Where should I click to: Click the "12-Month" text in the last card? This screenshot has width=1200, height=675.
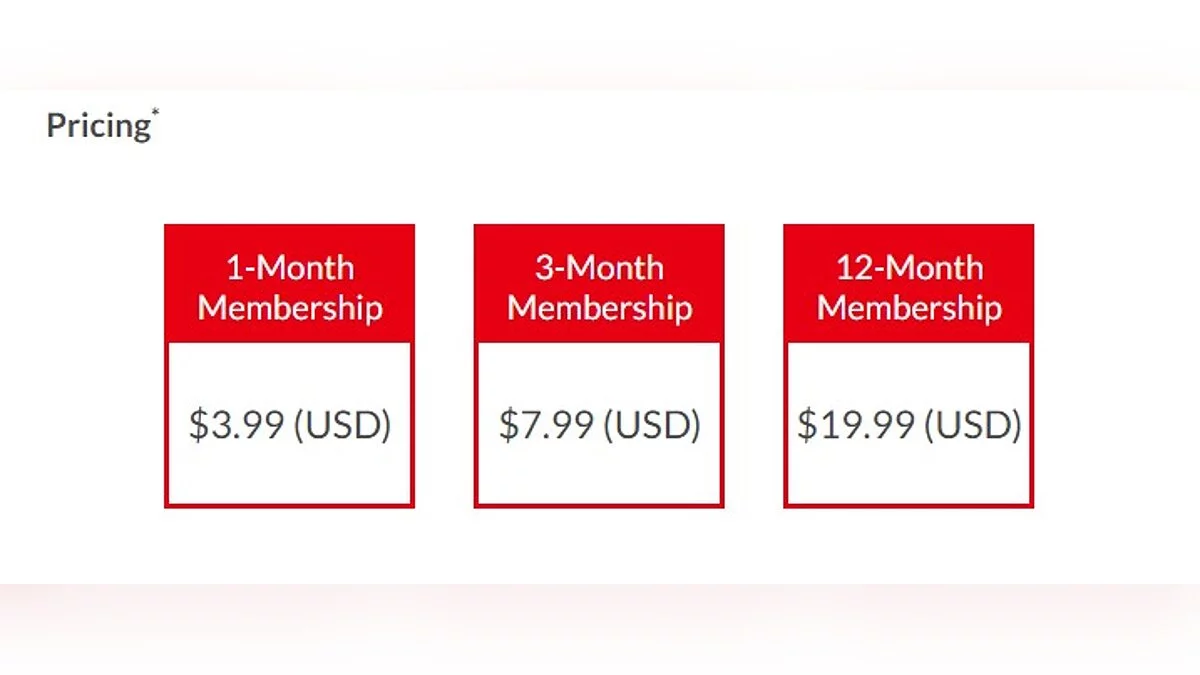tap(909, 267)
